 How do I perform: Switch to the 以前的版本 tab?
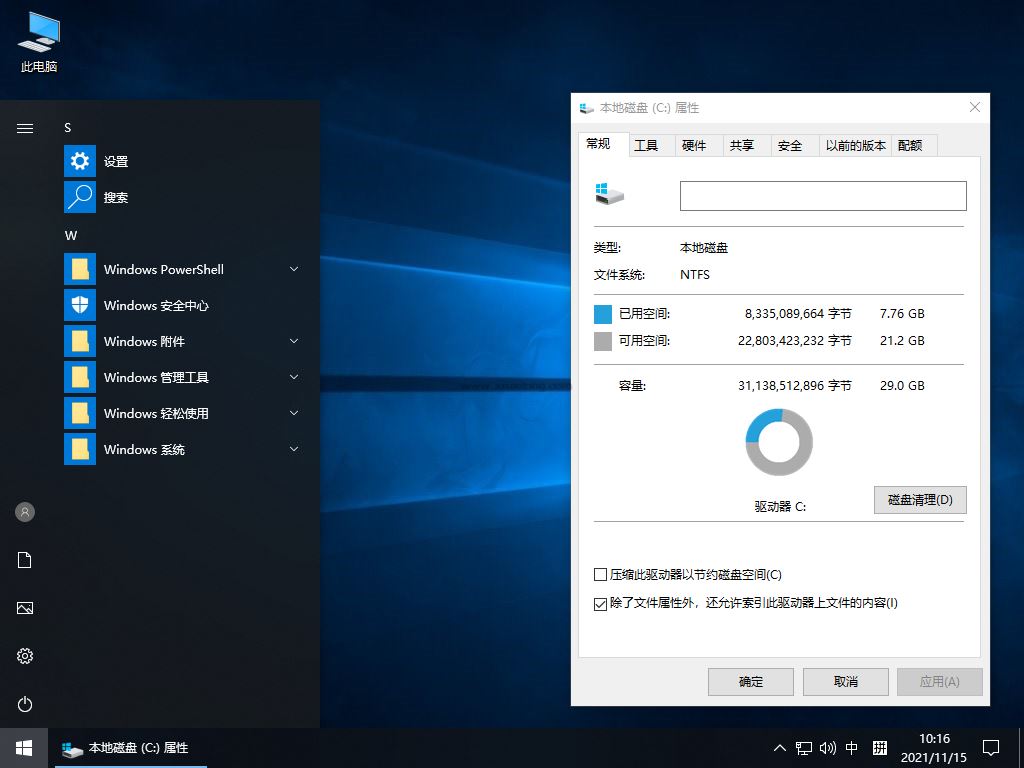coord(856,146)
